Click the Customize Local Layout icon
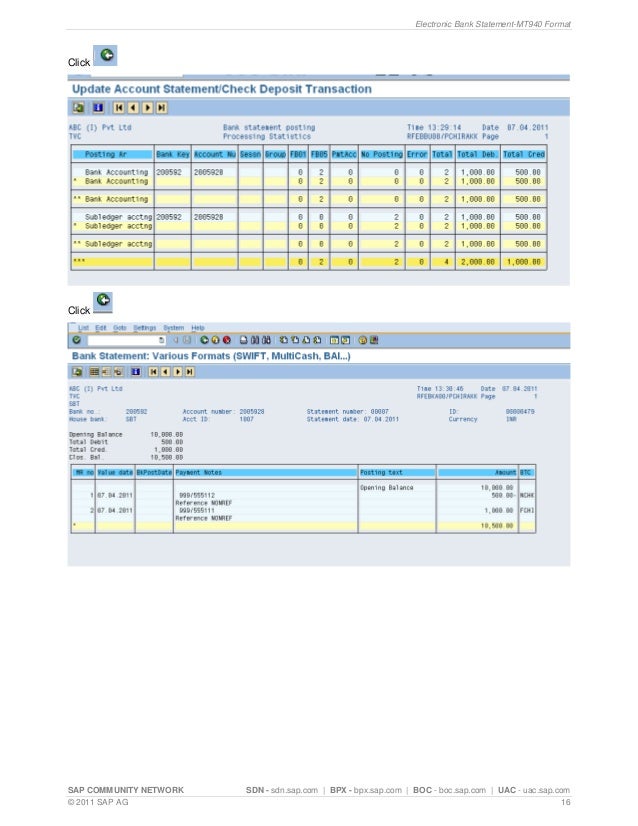This screenshot has height=826, width=638. tap(374, 340)
